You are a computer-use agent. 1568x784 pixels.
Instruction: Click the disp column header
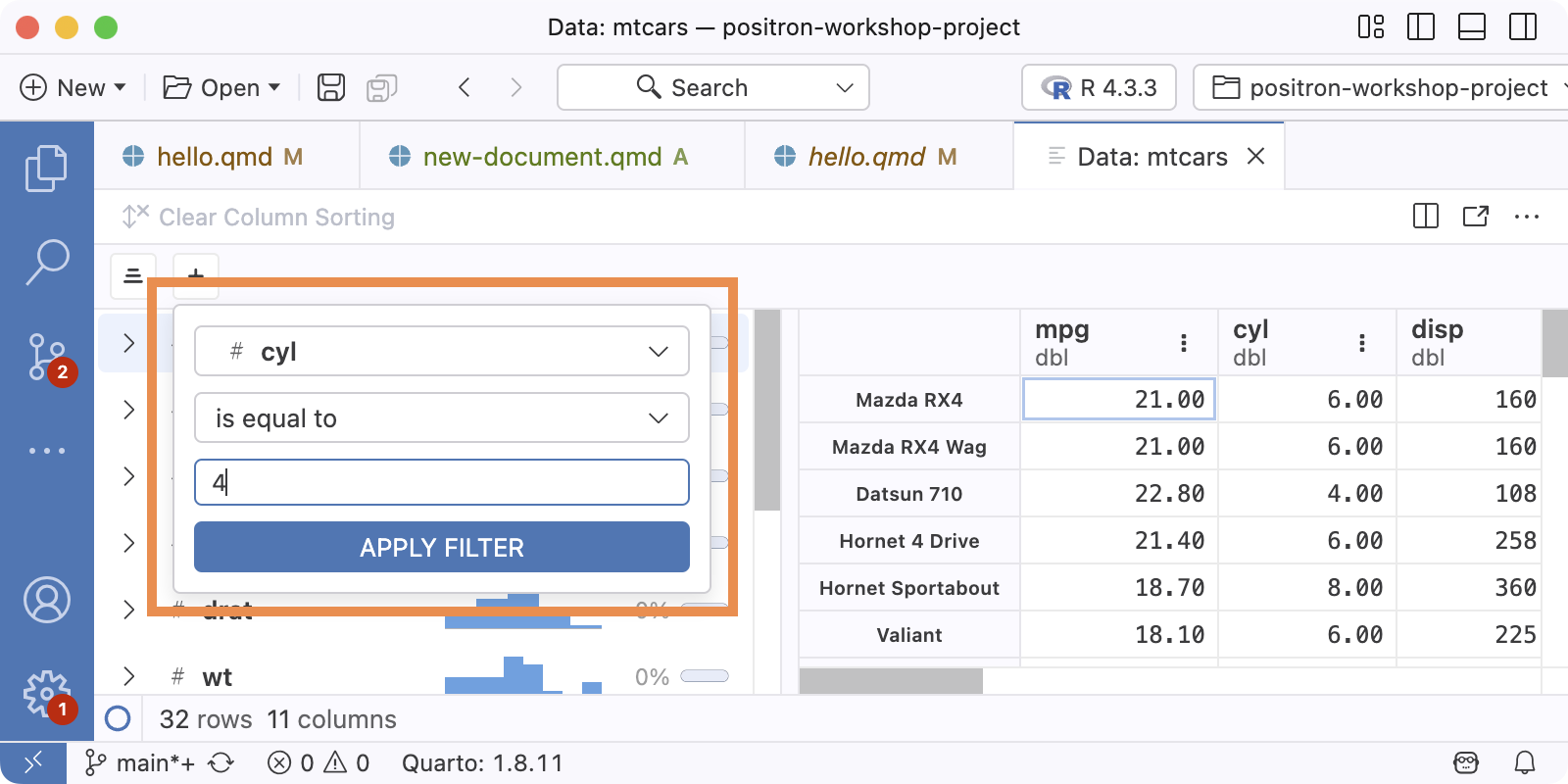[x=1469, y=342]
